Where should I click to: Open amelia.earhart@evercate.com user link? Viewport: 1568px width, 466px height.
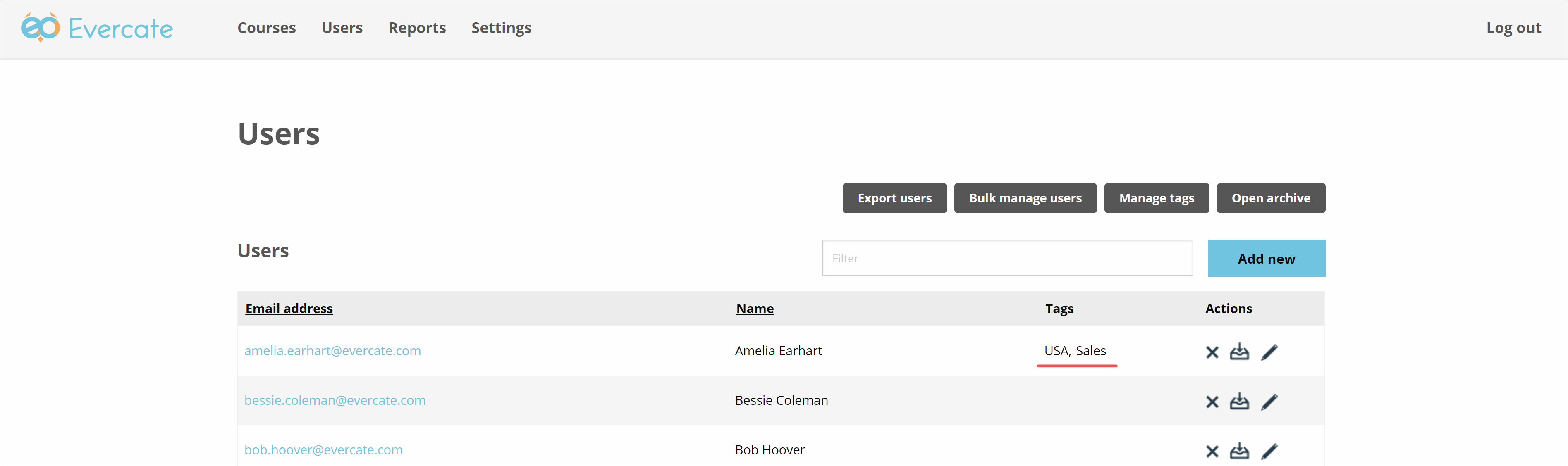[332, 351]
